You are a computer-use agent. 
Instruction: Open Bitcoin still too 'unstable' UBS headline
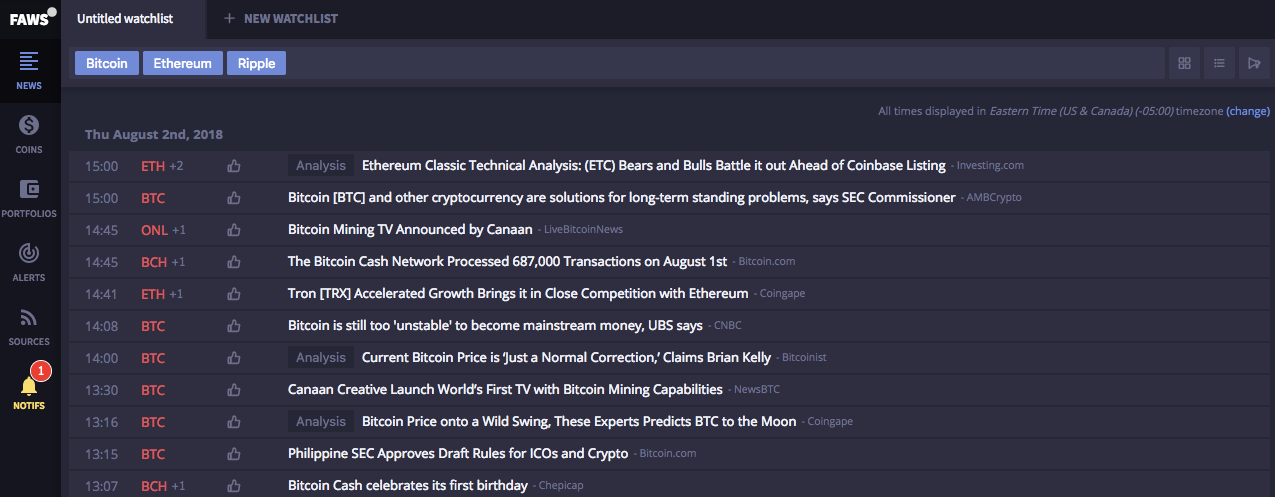(x=495, y=326)
